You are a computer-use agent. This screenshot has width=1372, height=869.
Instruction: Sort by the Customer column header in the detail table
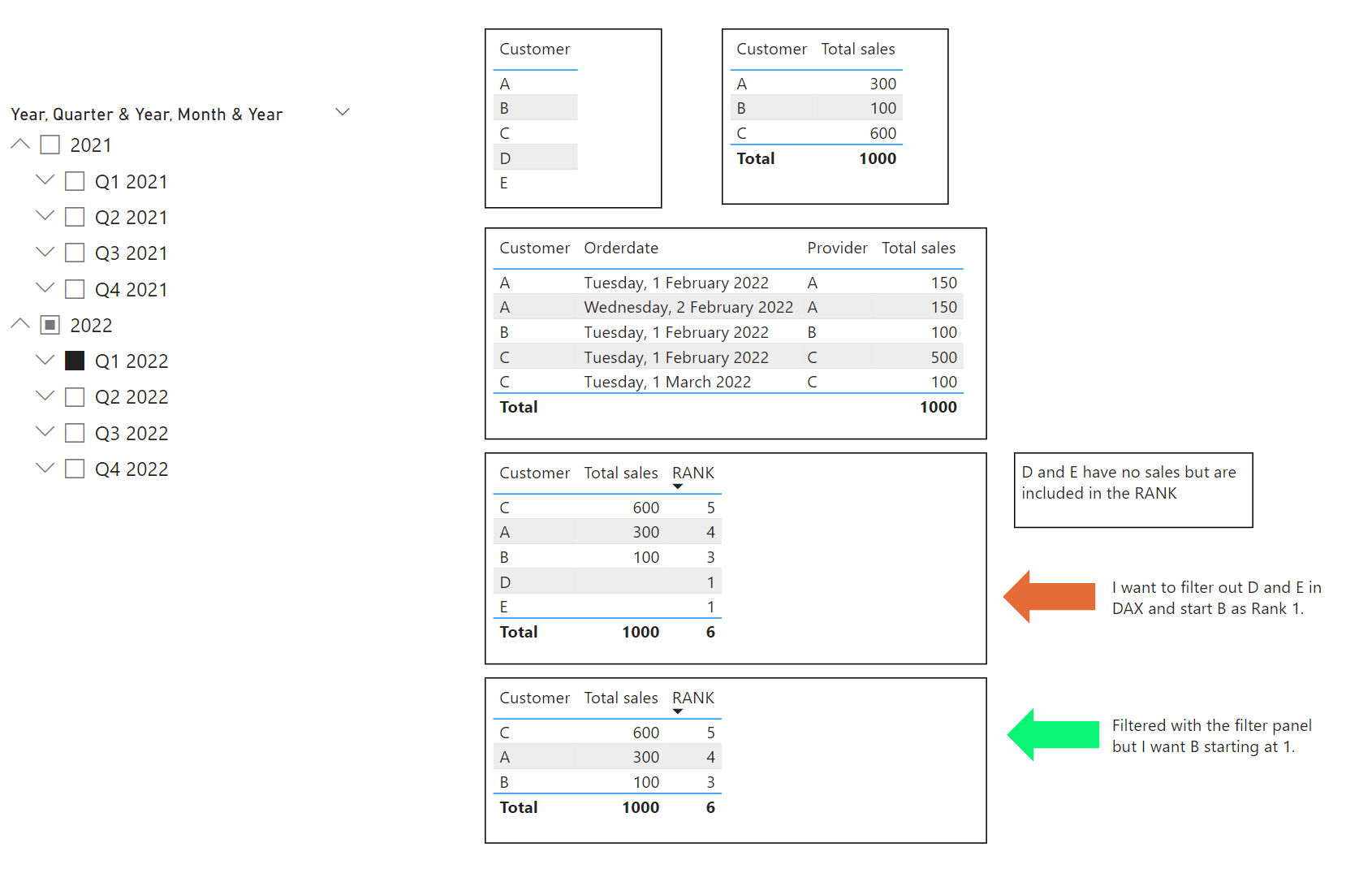click(x=534, y=248)
